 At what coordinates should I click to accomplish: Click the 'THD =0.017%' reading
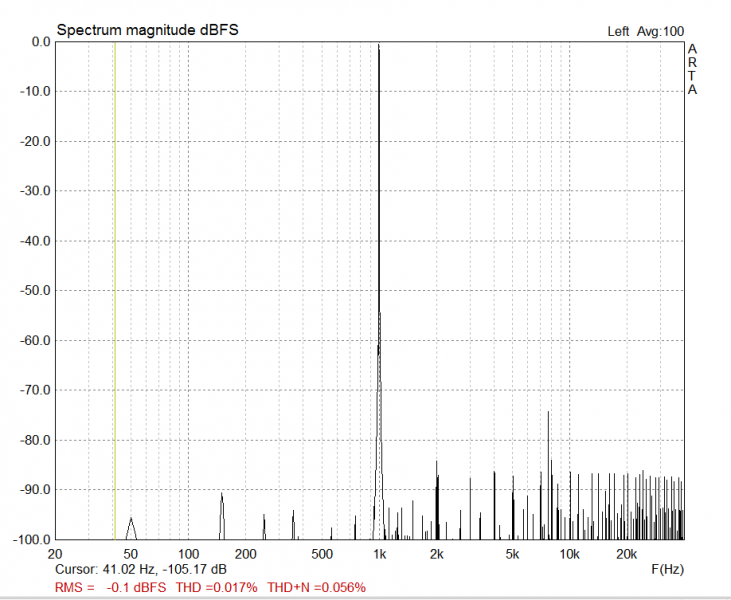216,587
